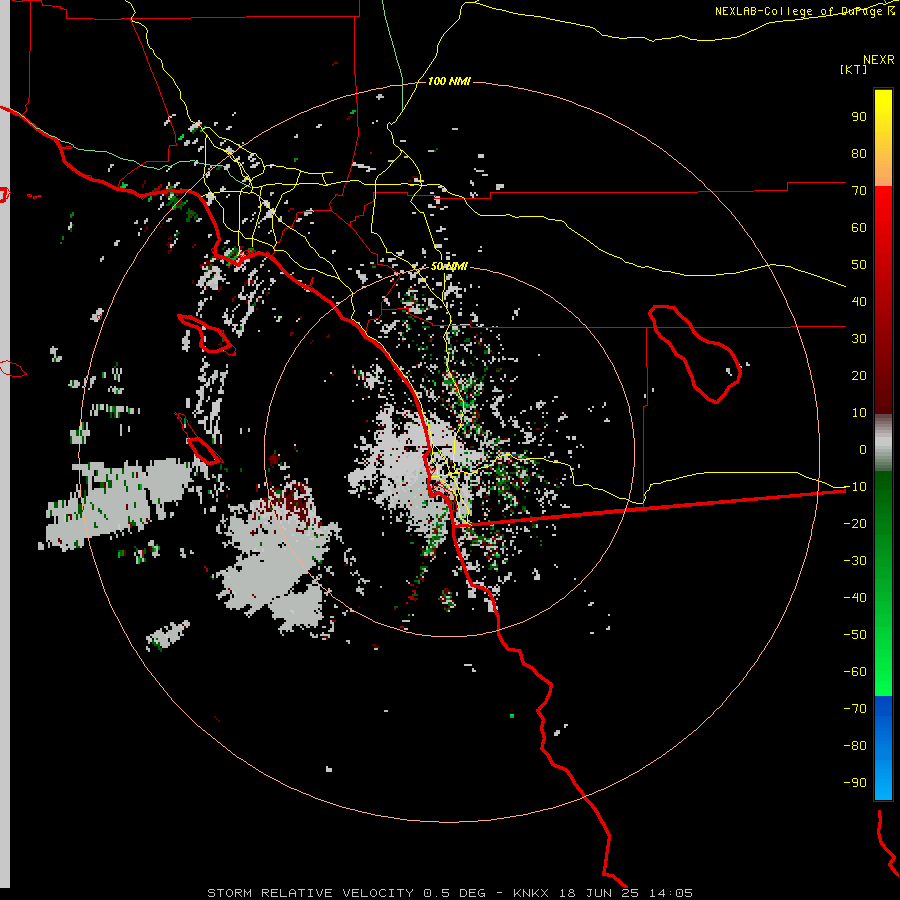Viewport: 900px width, 900px height.
Task: Click the -20 scale value
Action: tap(855, 523)
